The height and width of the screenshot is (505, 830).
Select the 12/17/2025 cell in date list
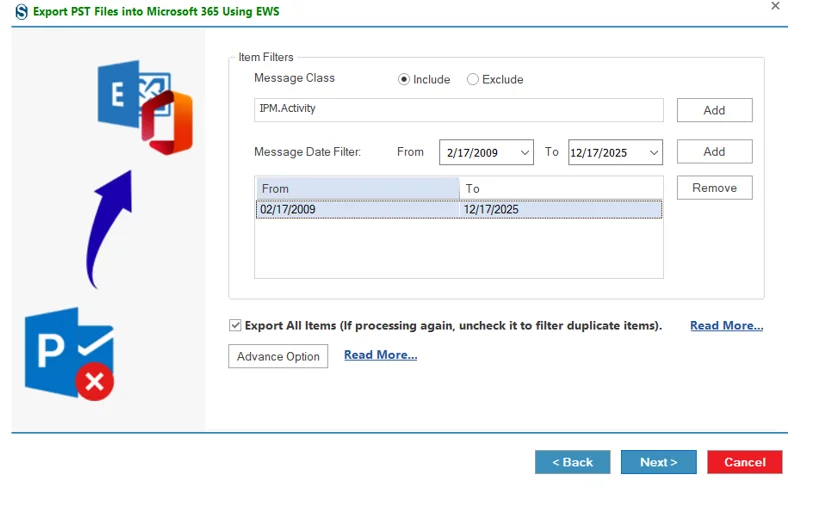click(561, 209)
